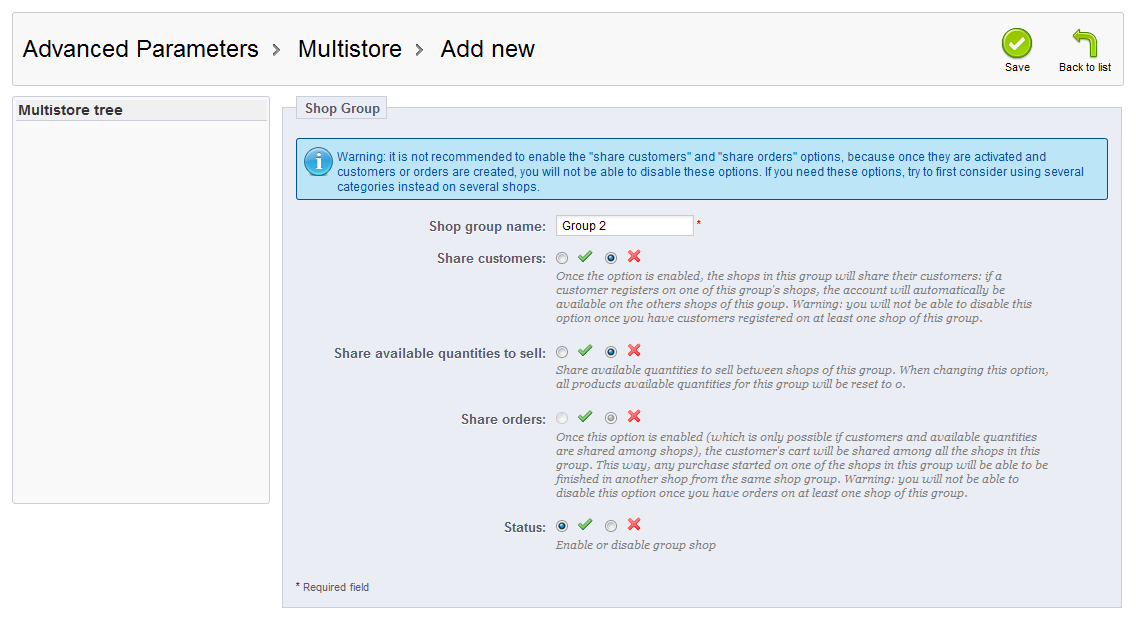Click the Advanced Parameters breadcrumb

tap(141, 49)
